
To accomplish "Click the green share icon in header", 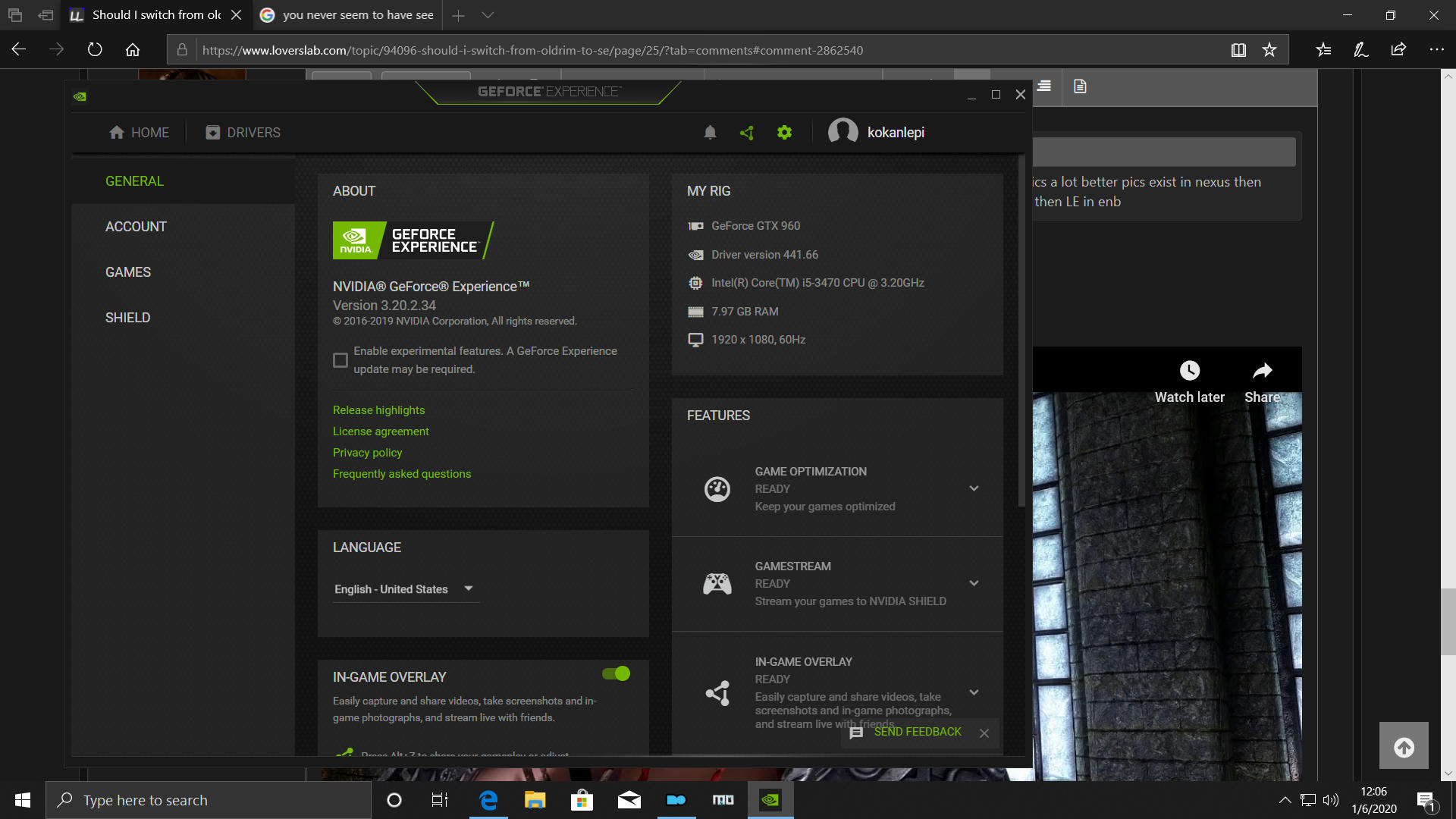I will (747, 133).
